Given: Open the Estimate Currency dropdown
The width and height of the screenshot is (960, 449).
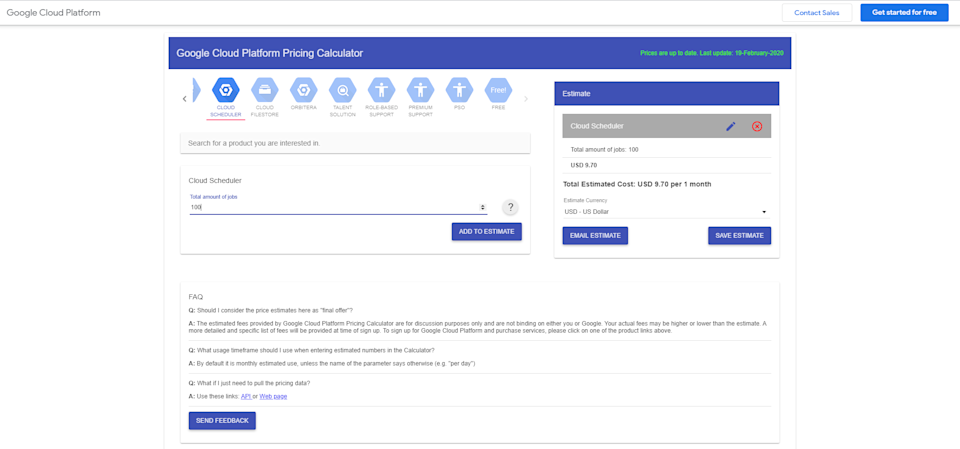Looking at the screenshot, I should [x=666, y=212].
